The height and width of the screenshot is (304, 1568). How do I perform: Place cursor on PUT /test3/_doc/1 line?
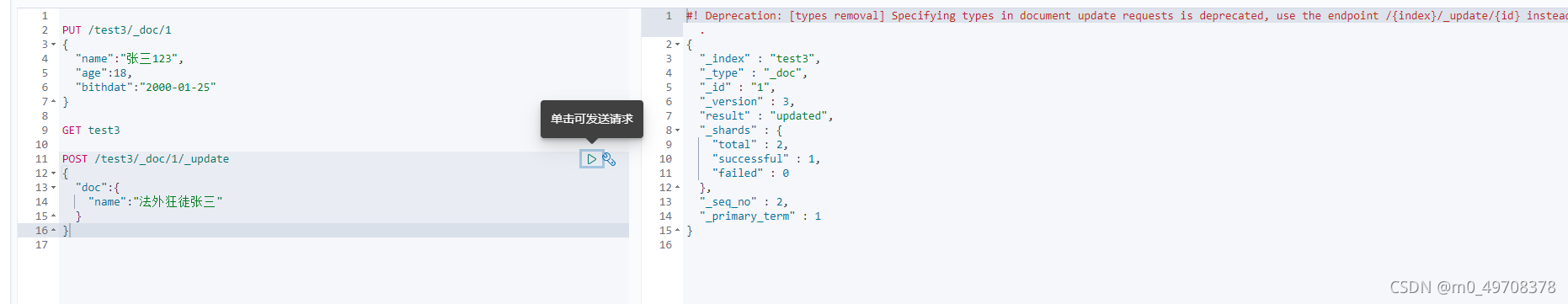116,30
